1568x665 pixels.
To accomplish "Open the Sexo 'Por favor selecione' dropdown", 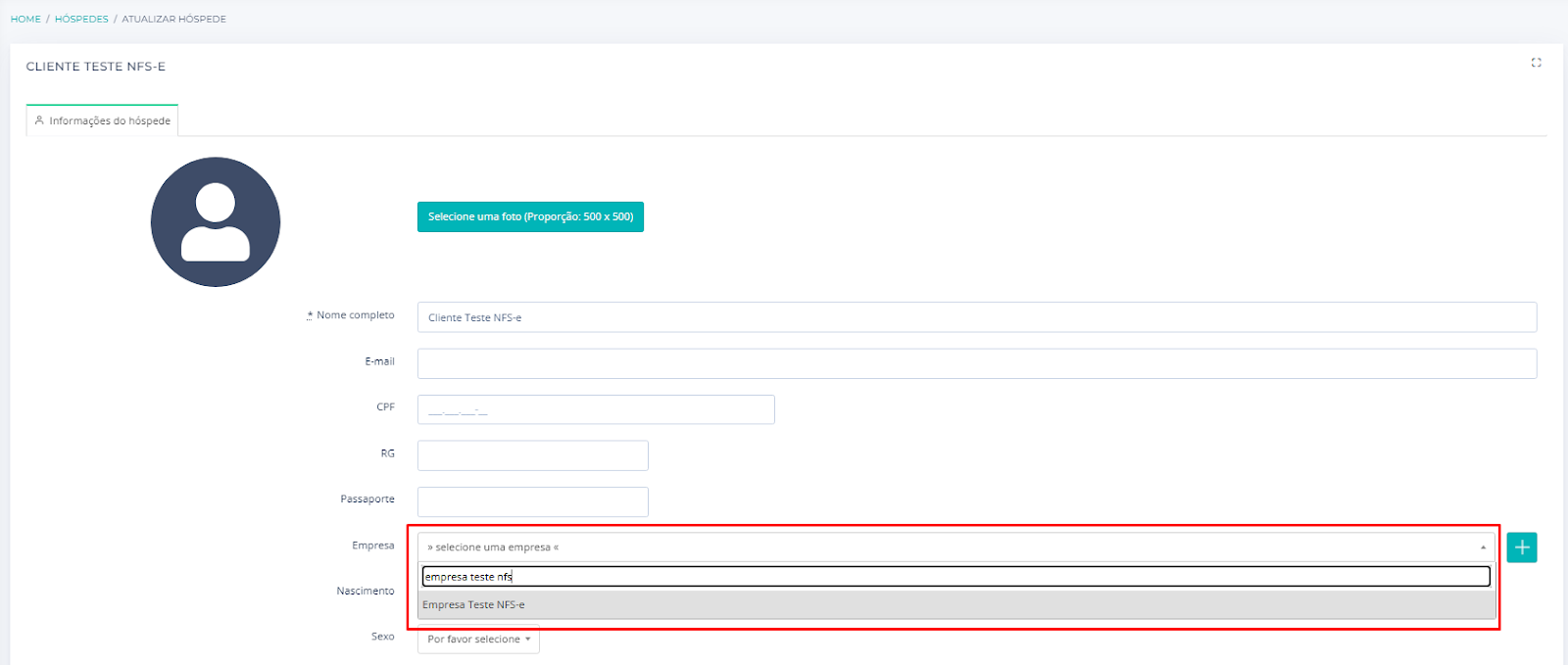I will click(478, 640).
